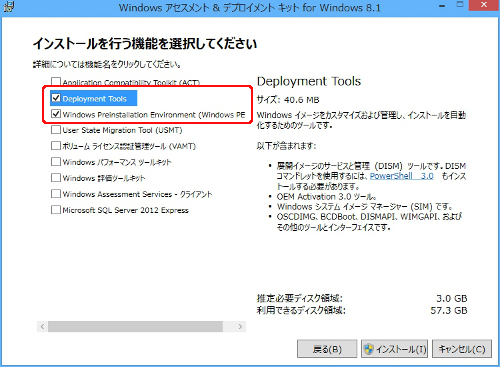The width and height of the screenshot is (500, 367).
Task: Click the サイズ: 40.6 MB text
Action: [x=288, y=100]
